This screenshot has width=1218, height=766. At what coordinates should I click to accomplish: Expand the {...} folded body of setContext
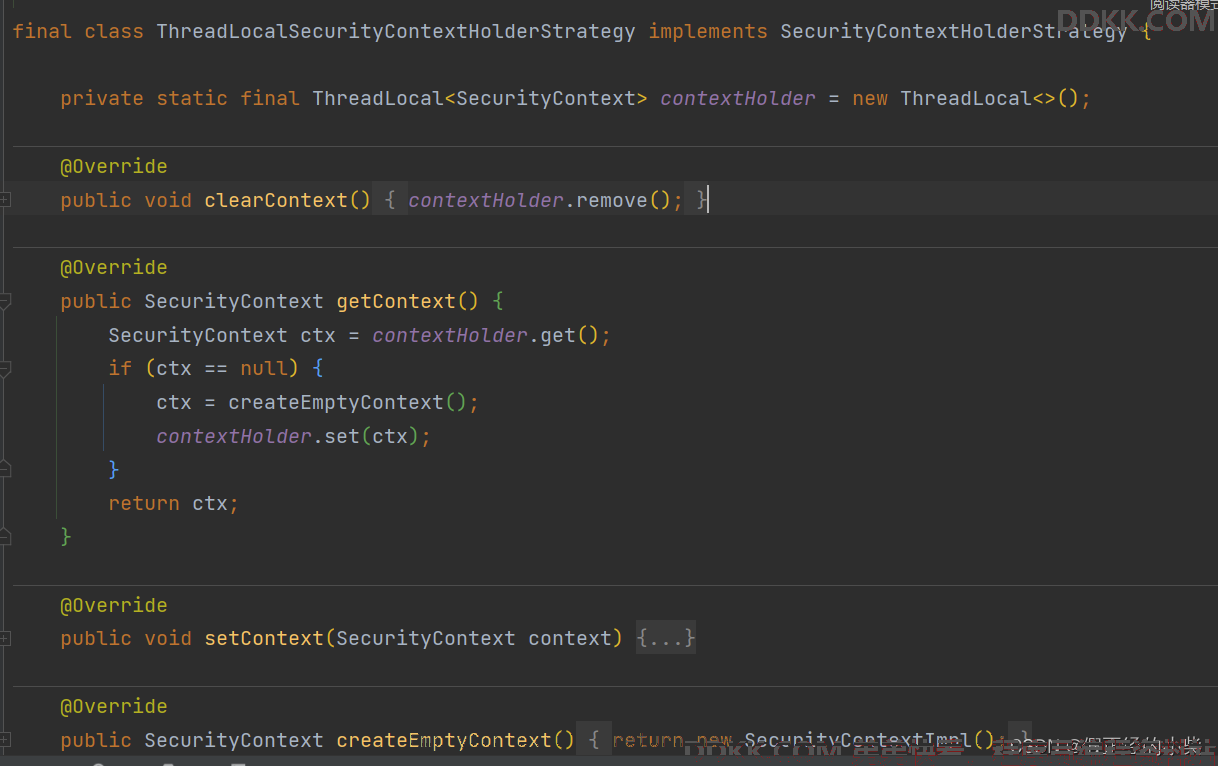tap(665, 638)
